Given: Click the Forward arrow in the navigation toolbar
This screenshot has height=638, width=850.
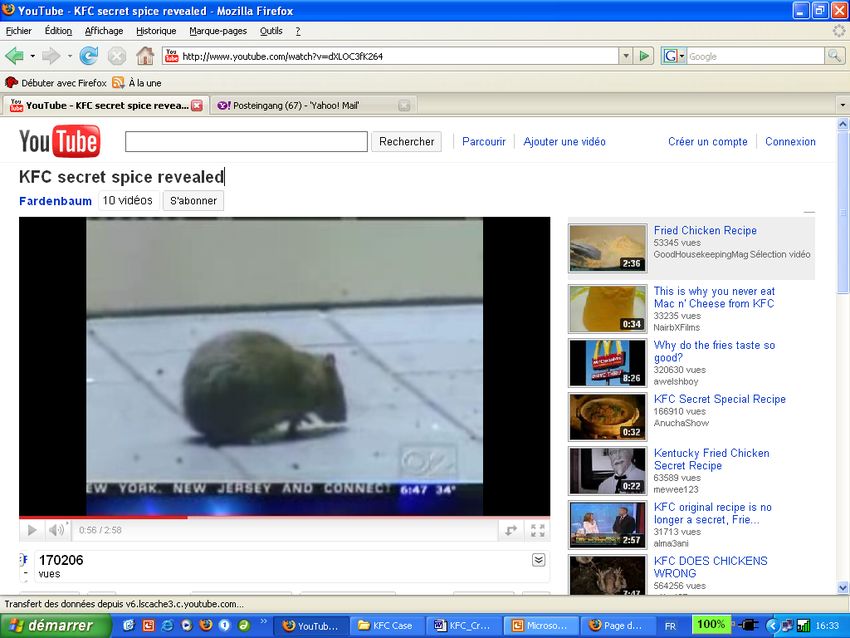Looking at the screenshot, I should point(51,56).
